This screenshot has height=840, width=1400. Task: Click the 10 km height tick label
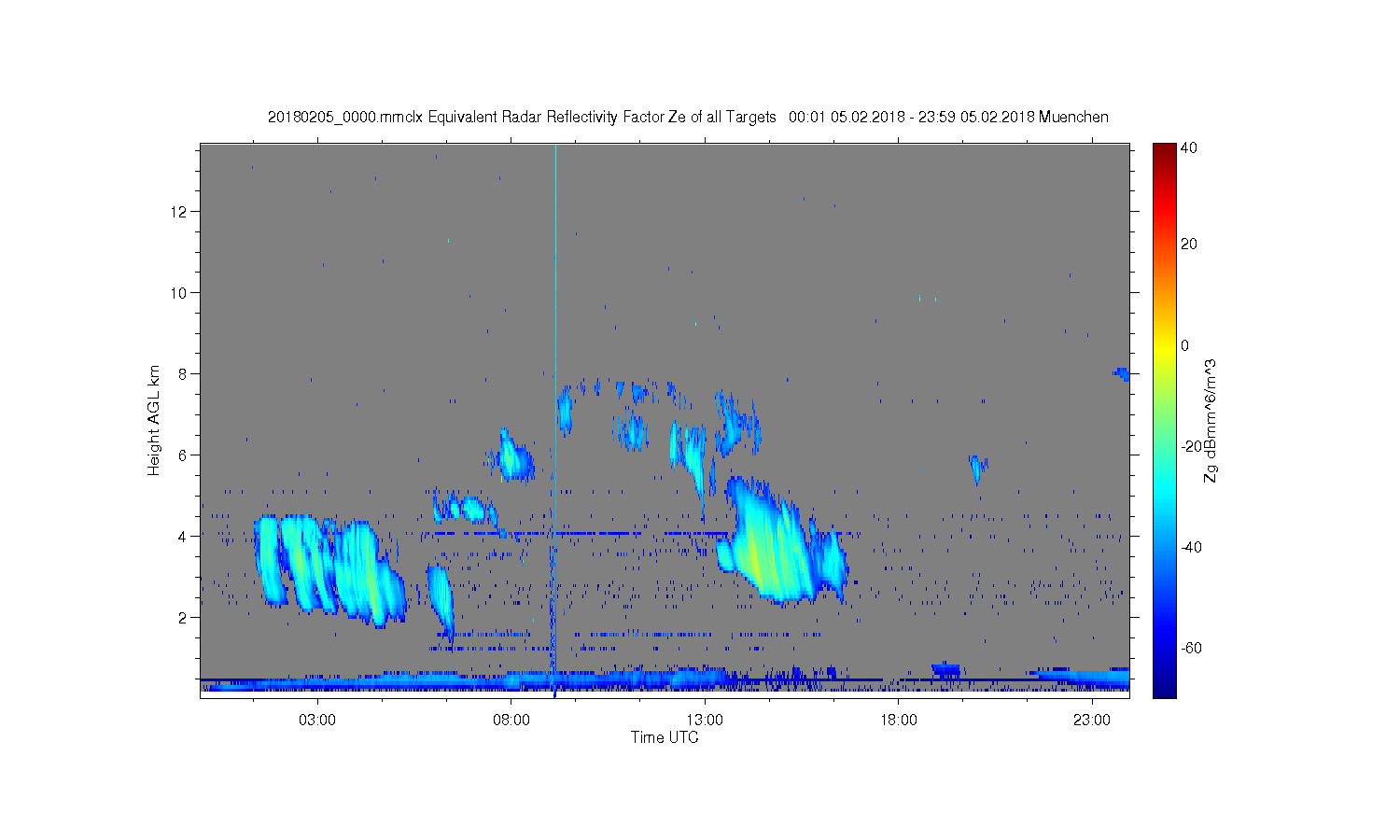click(179, 293)
